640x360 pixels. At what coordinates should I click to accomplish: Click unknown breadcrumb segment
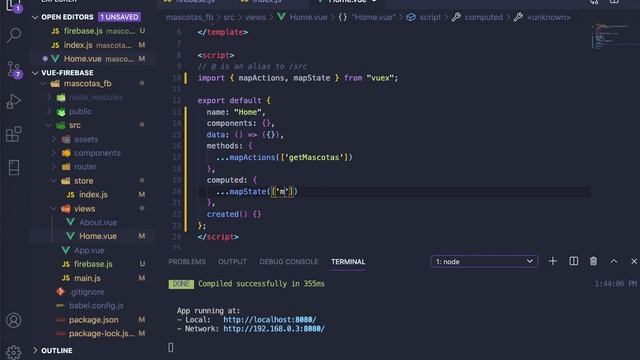pyautogui.click(x=549, y=17)
